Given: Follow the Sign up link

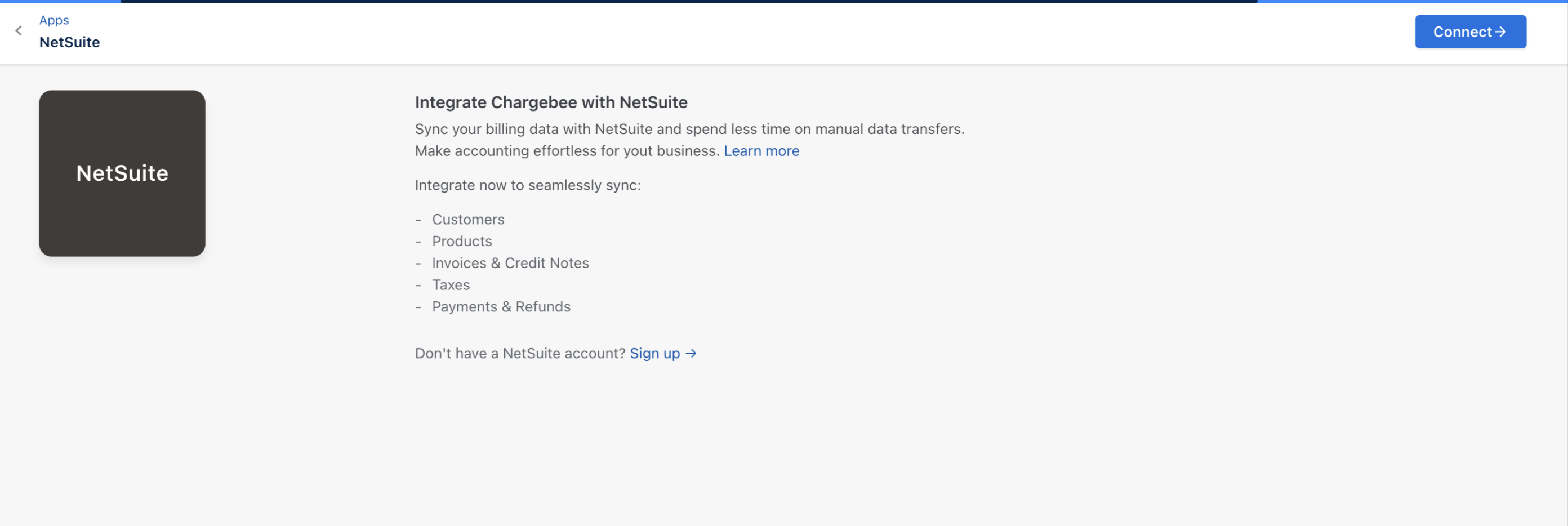Looking at the screenshot, I should pyautogui.click(x=654, y=354).
